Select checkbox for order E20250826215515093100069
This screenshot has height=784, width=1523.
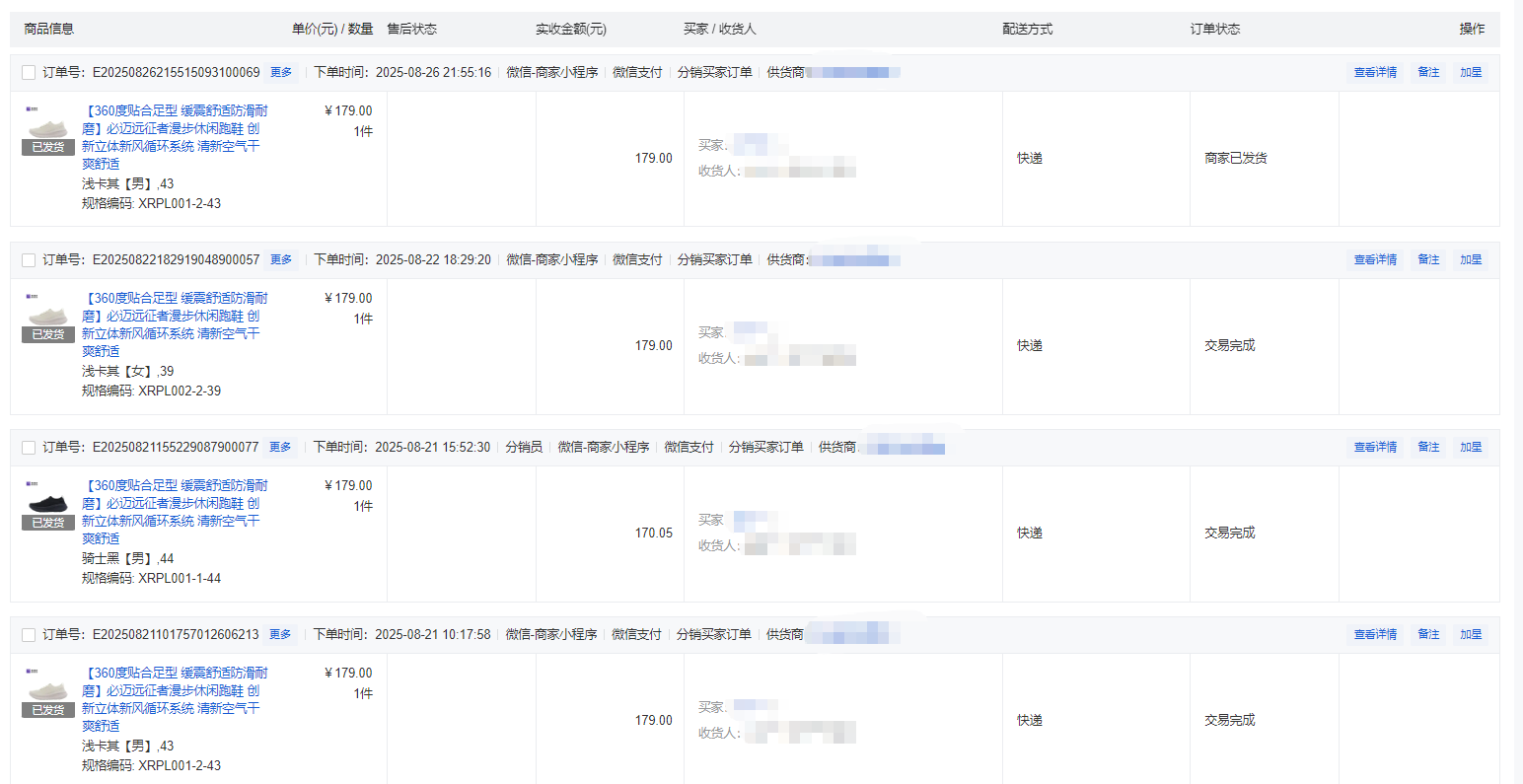29,73
